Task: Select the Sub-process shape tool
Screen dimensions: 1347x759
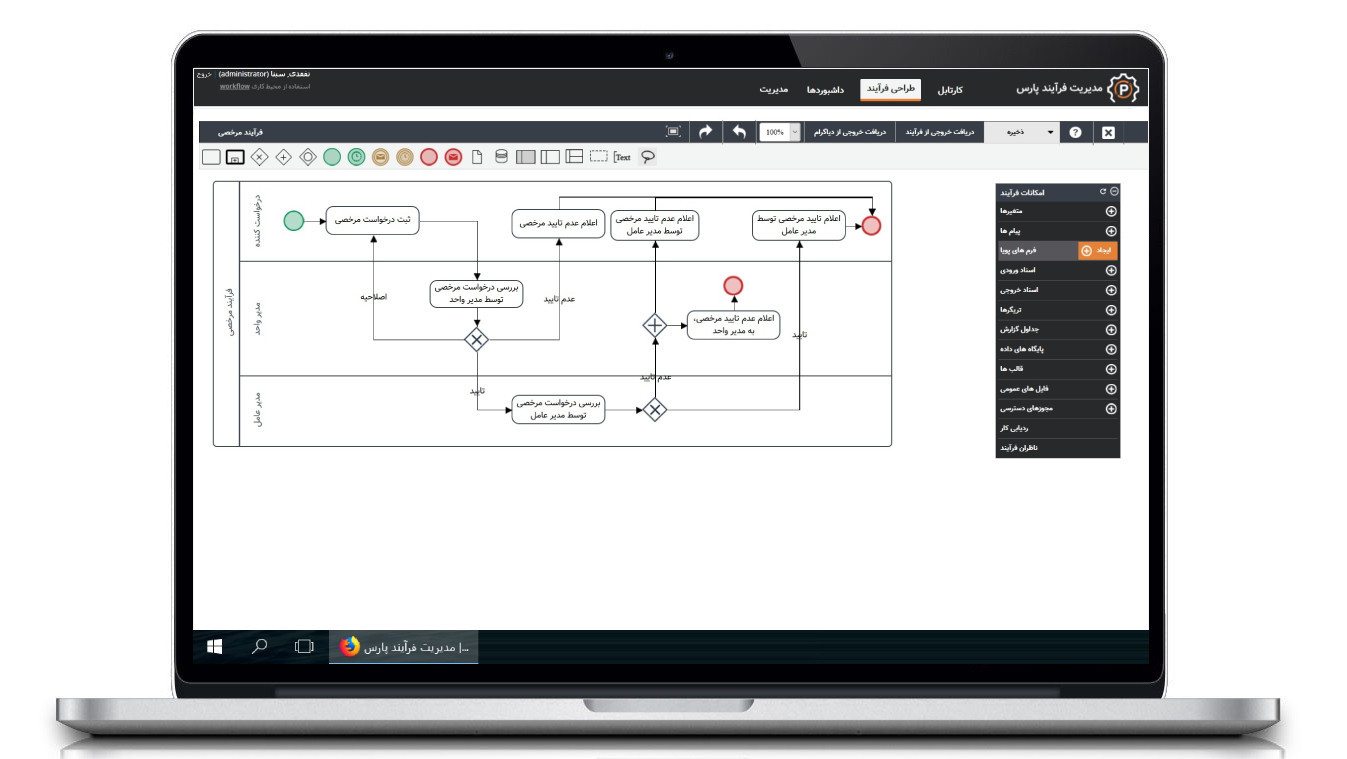Action: click(235, 157)
